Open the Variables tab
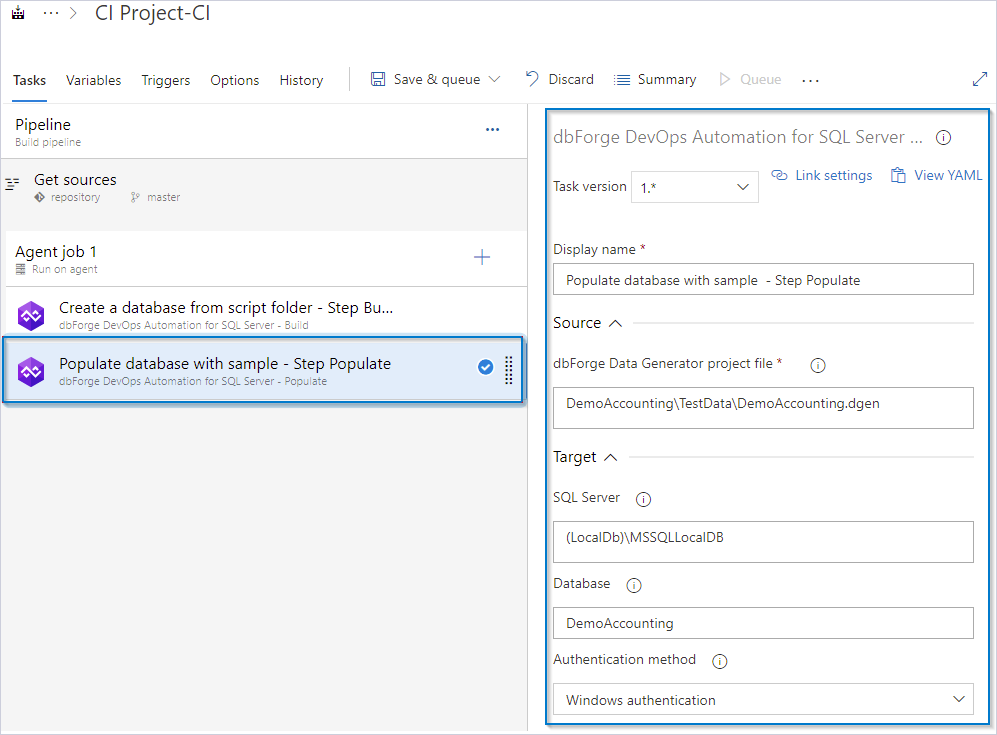The height and width of the screenshot is (735, 997). tap(93, 80)
